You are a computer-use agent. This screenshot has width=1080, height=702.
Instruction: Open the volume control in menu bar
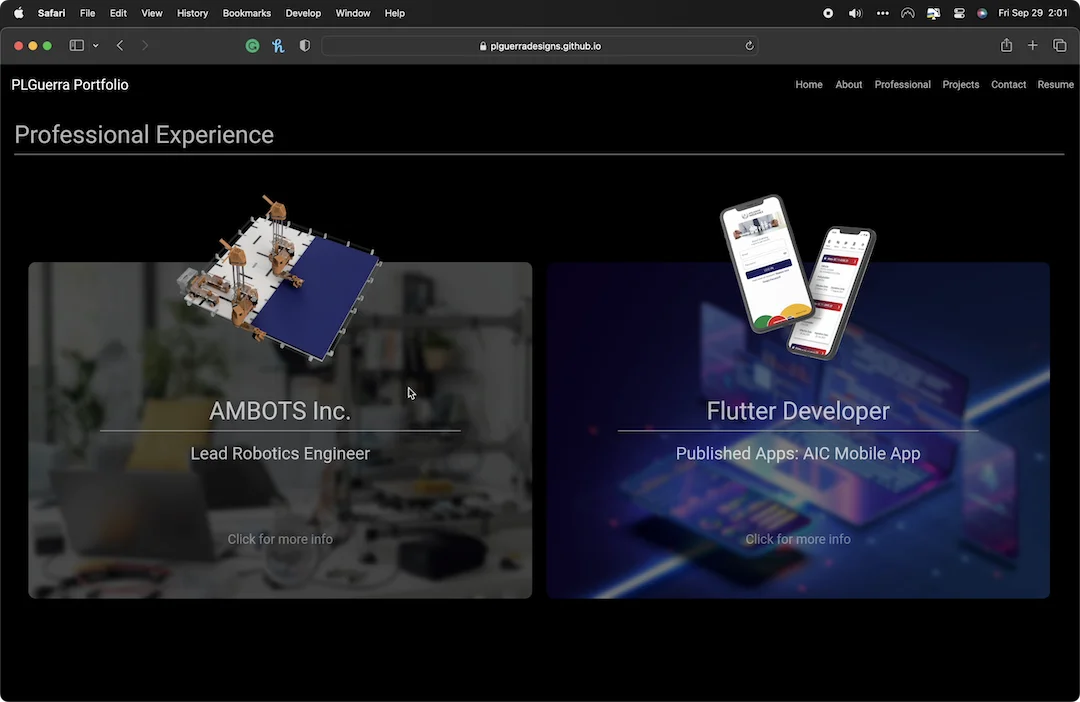point(855,13)
